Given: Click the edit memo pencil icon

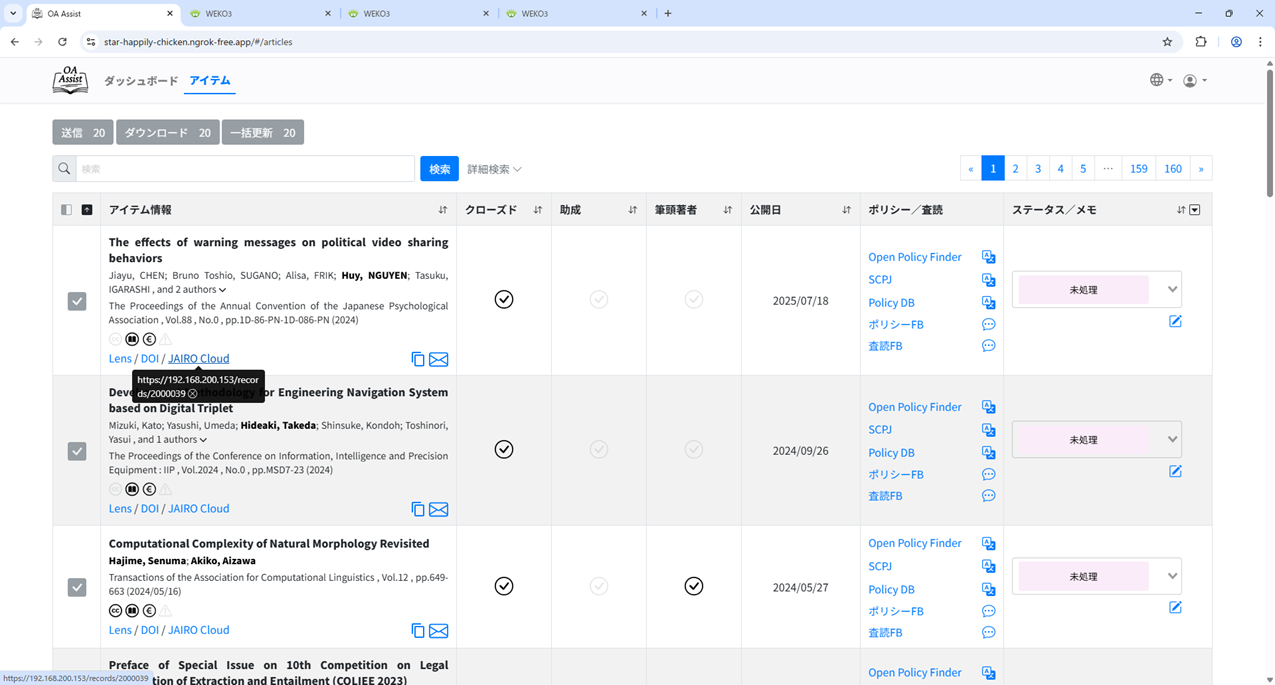Looking at the screenshot, I should [x=1175, y=321].
